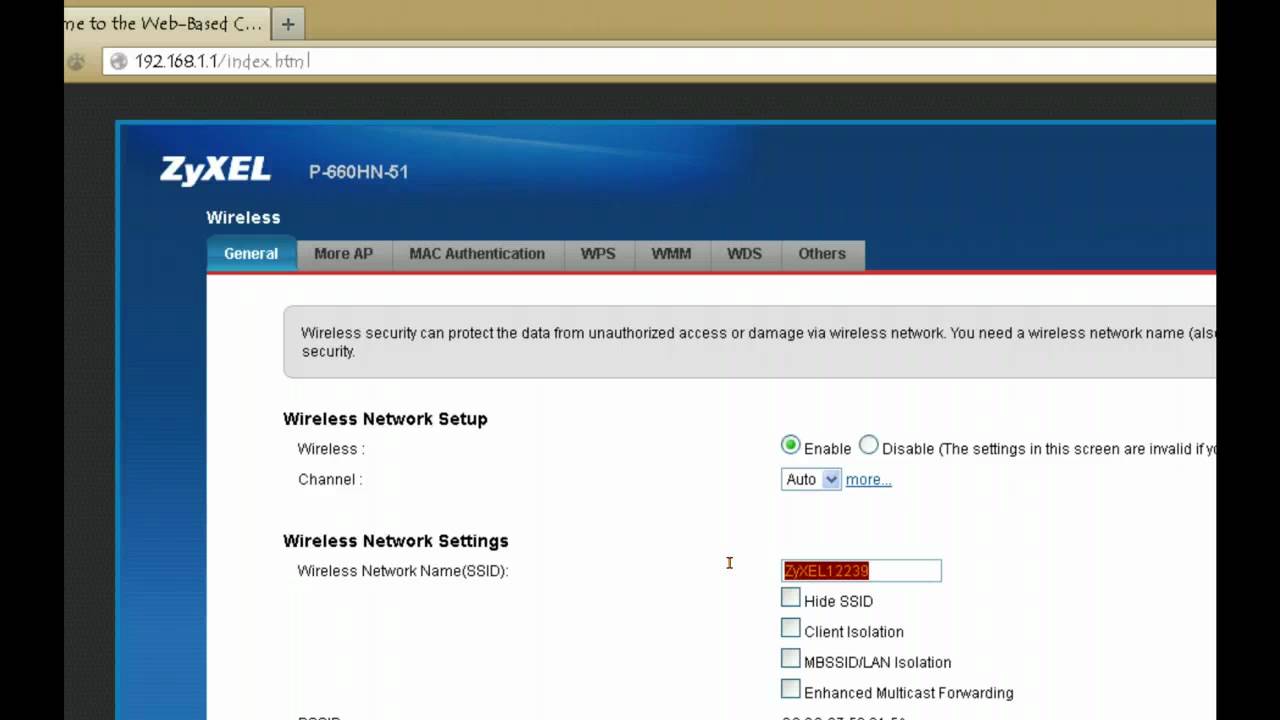Focus the address bar showing 192.168.1.1
1280x720 pixels.
tap(660, 61)
